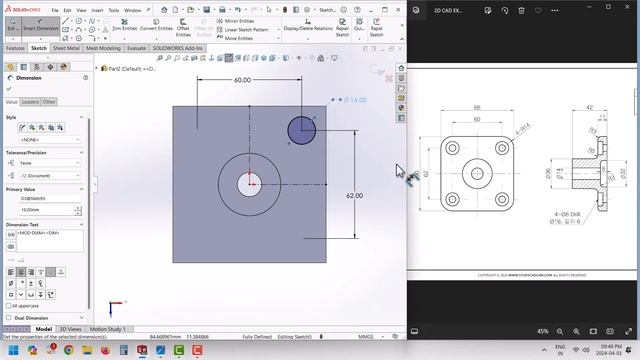This screenshot has height=360, width=640.
Task: Click the Mirror Entities command
Action: (236, 21)
